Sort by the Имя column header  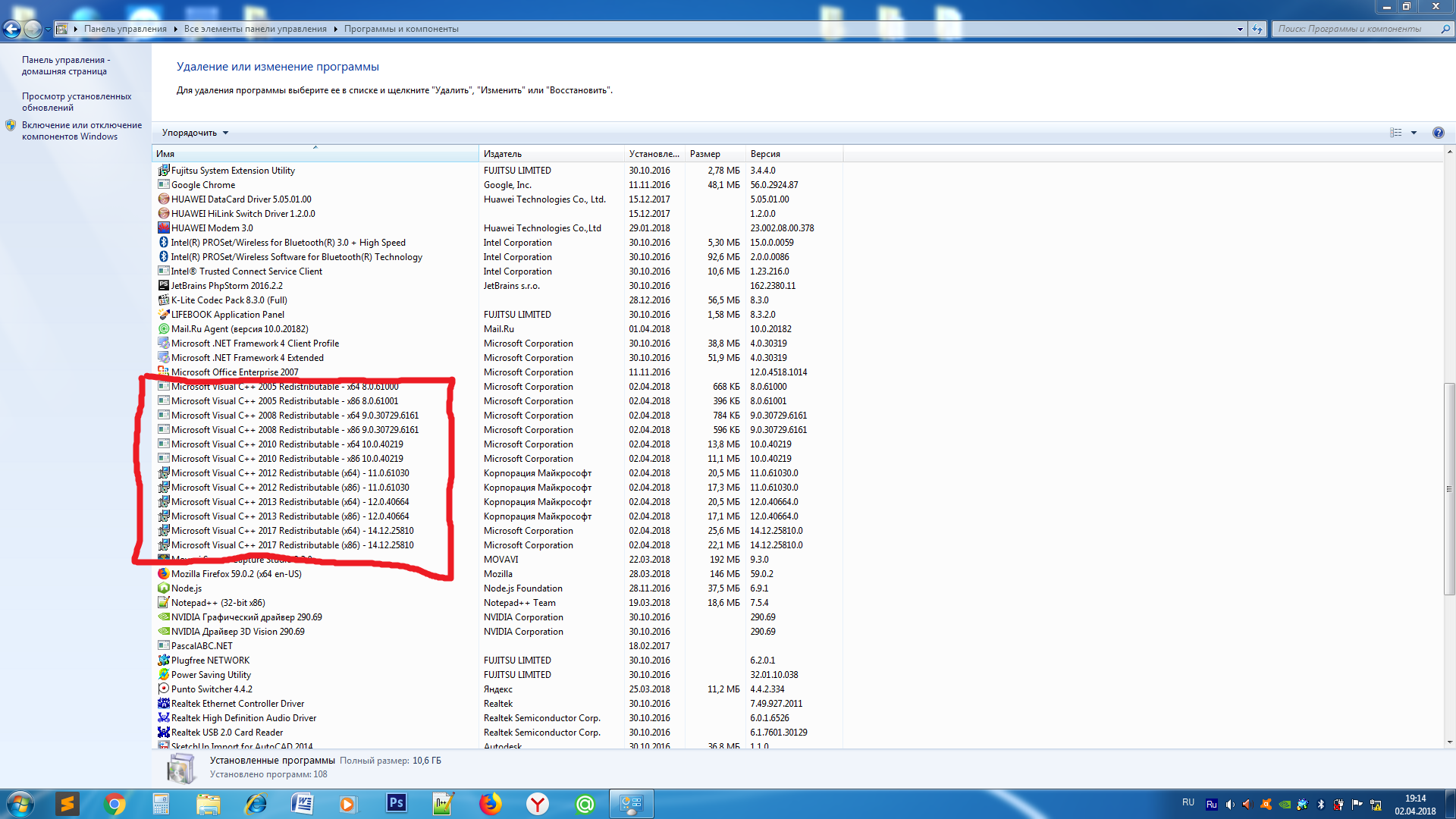(315, 154)
